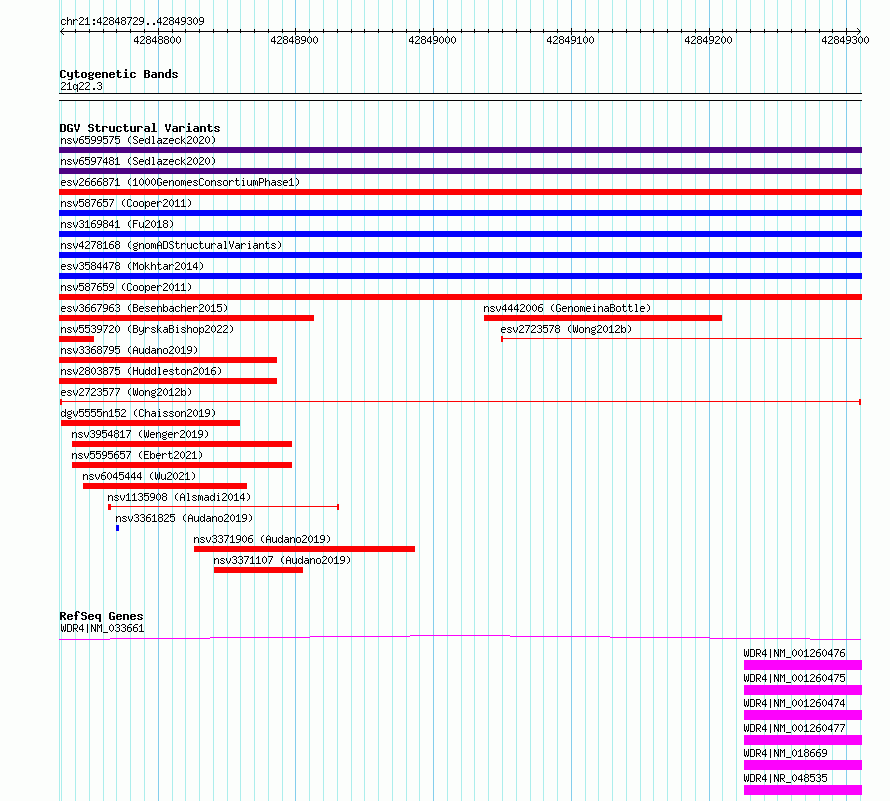Select the red bar under nsv5595657
Viewport: 890px width, 801px height.
pyautogui.click(x=182, y=465)
